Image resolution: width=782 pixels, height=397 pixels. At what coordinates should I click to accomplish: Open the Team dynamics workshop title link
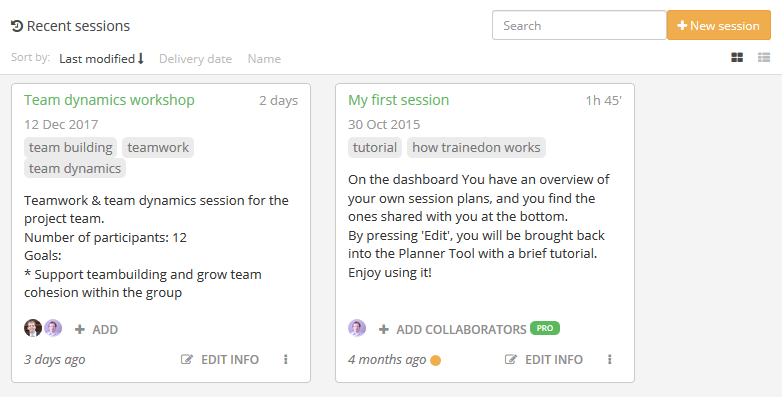[109, 100]
